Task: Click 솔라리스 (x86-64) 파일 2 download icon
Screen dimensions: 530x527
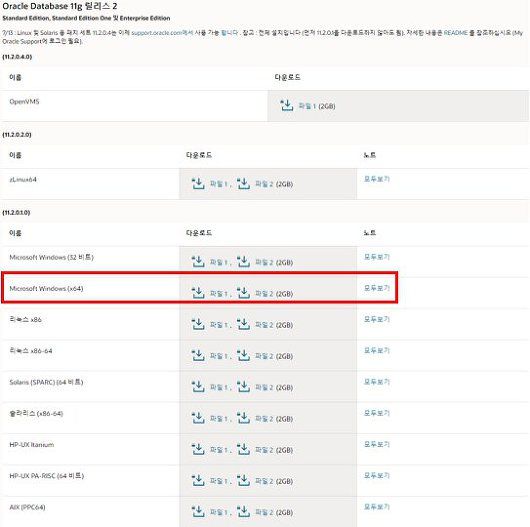Action: [x=243, y=418]
